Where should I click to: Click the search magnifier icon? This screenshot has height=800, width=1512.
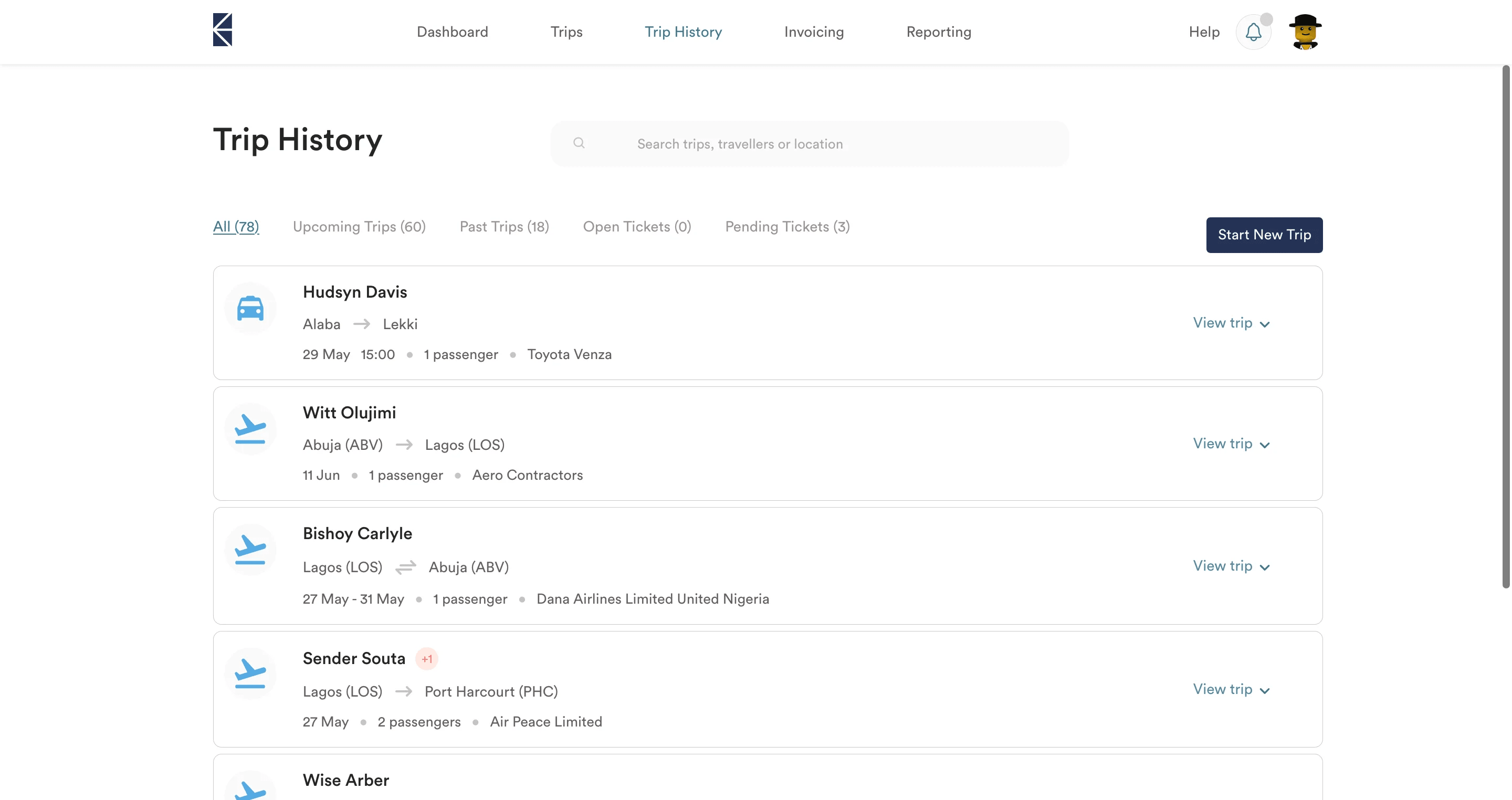pyautogui.click(x=579, y=143)
